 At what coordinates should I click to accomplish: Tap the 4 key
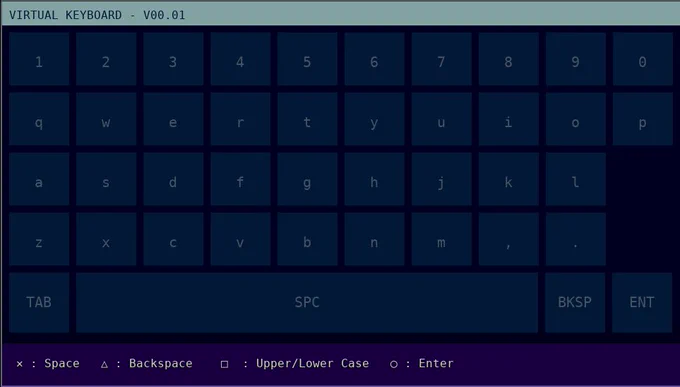[240, 59]
